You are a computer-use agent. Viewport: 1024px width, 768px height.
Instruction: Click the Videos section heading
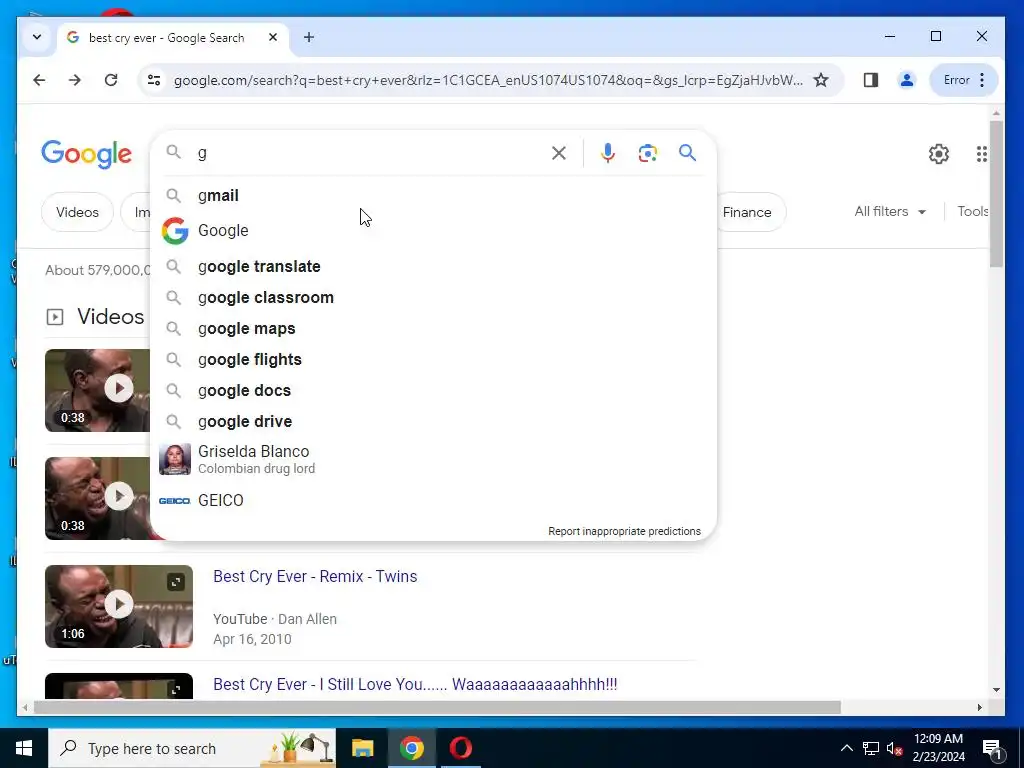click(x=110, y=317)
